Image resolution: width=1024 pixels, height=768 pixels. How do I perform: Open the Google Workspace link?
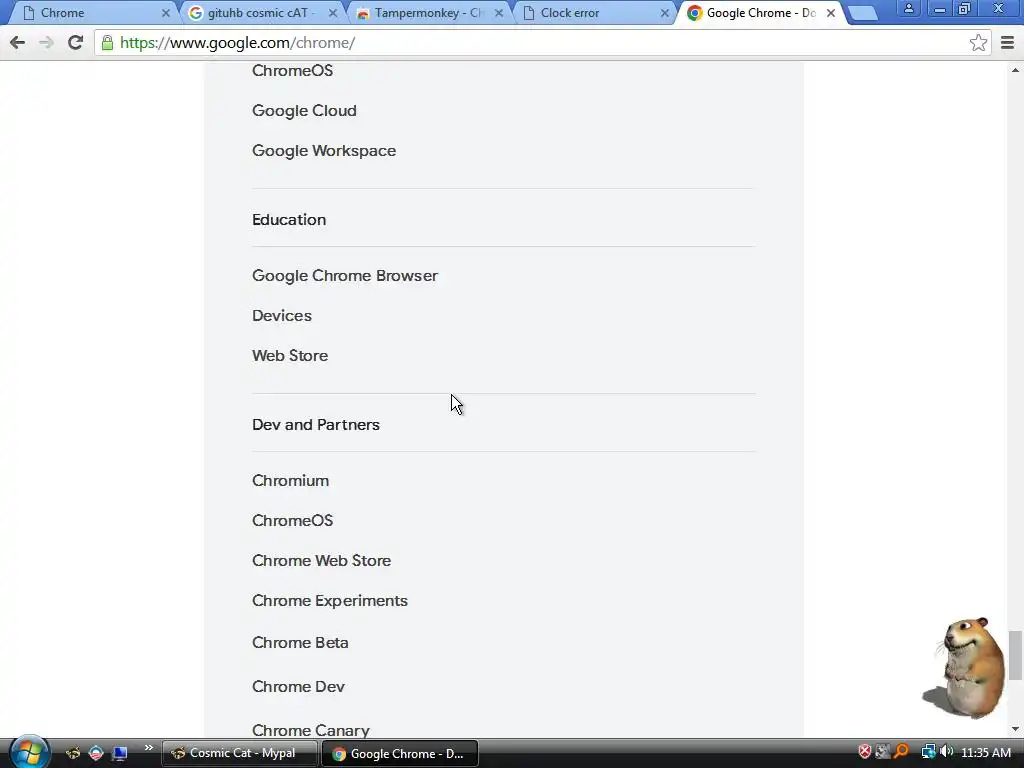pyautogui.click(x=324, y=151)
